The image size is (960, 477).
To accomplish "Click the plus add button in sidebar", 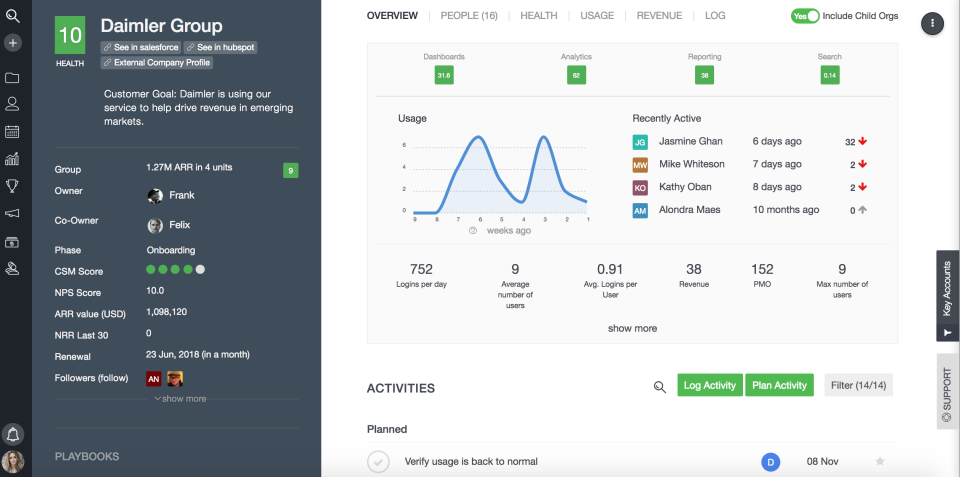I will (x=12, y=43).
